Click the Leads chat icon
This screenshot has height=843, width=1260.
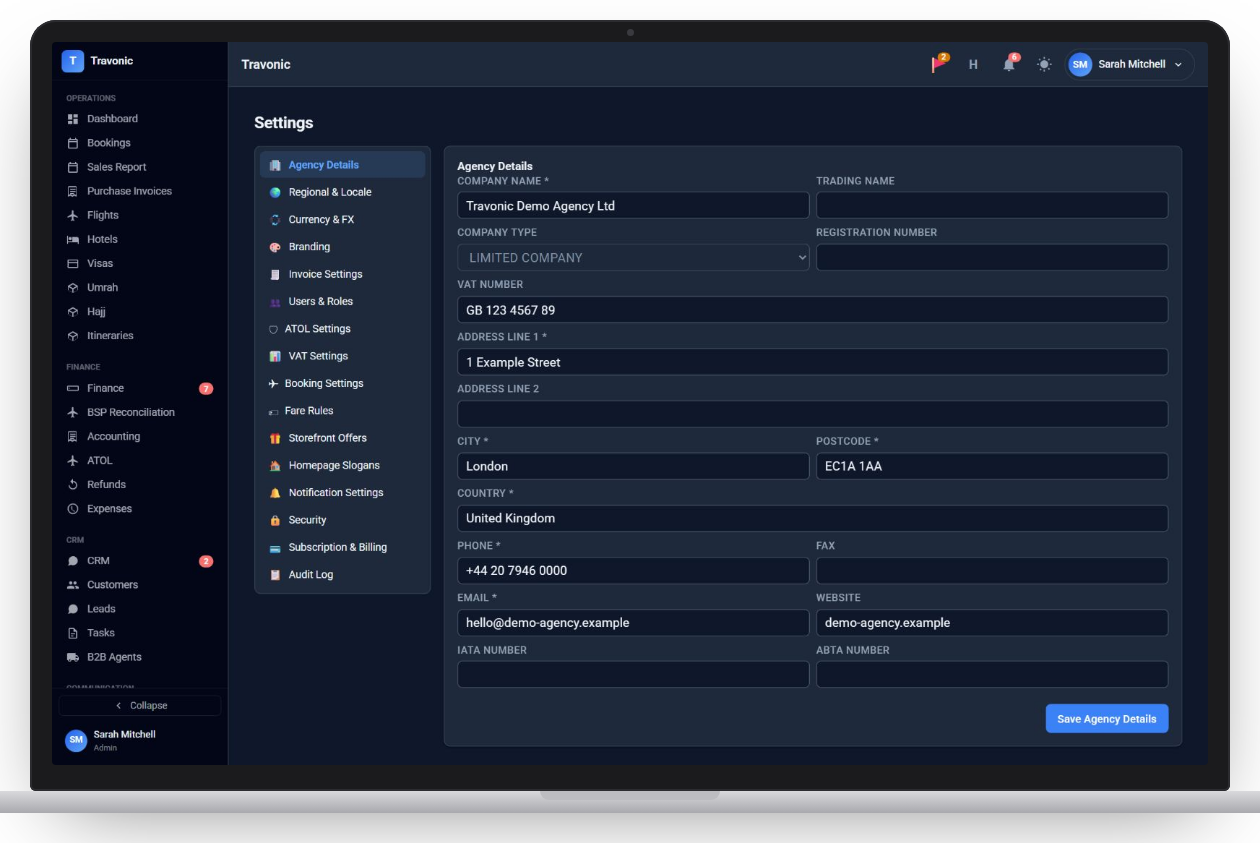pyautogui.click(x=73, y=609)
